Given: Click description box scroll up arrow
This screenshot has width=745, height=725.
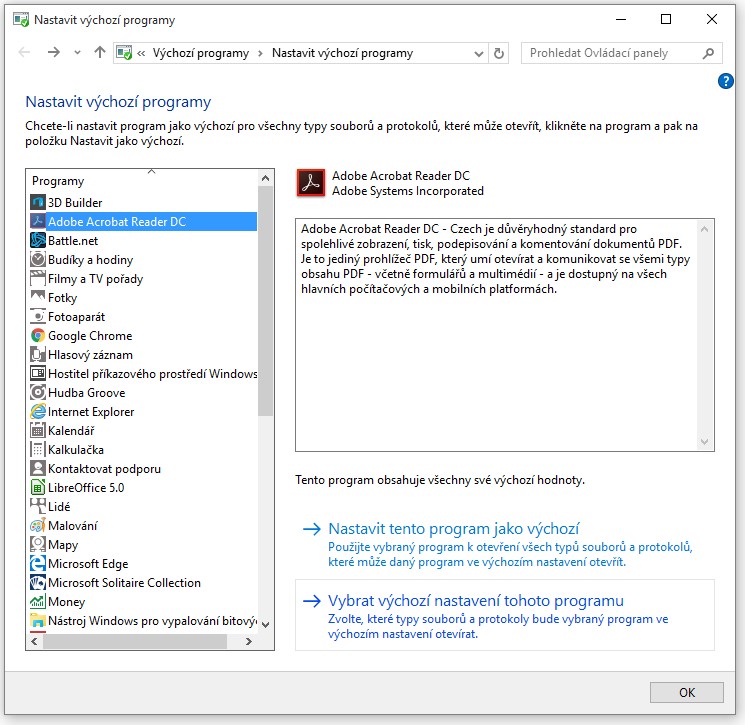Looking at the screenshot, I should [705, 229].
